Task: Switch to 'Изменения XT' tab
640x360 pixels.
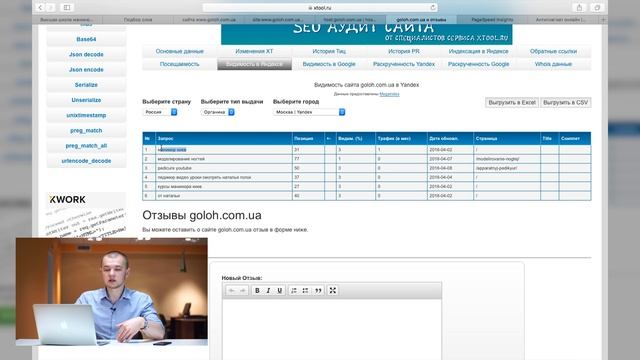Action: 254,51
